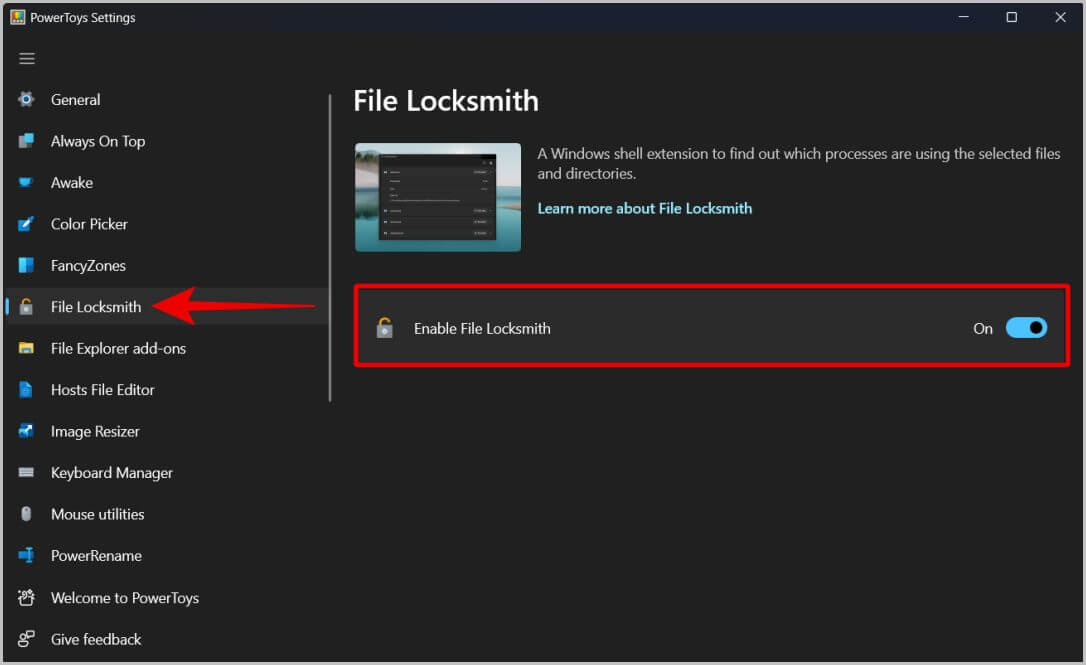Open the General settings page
Viewport: 1086px width, 665px height.
(x=75, y=100)
